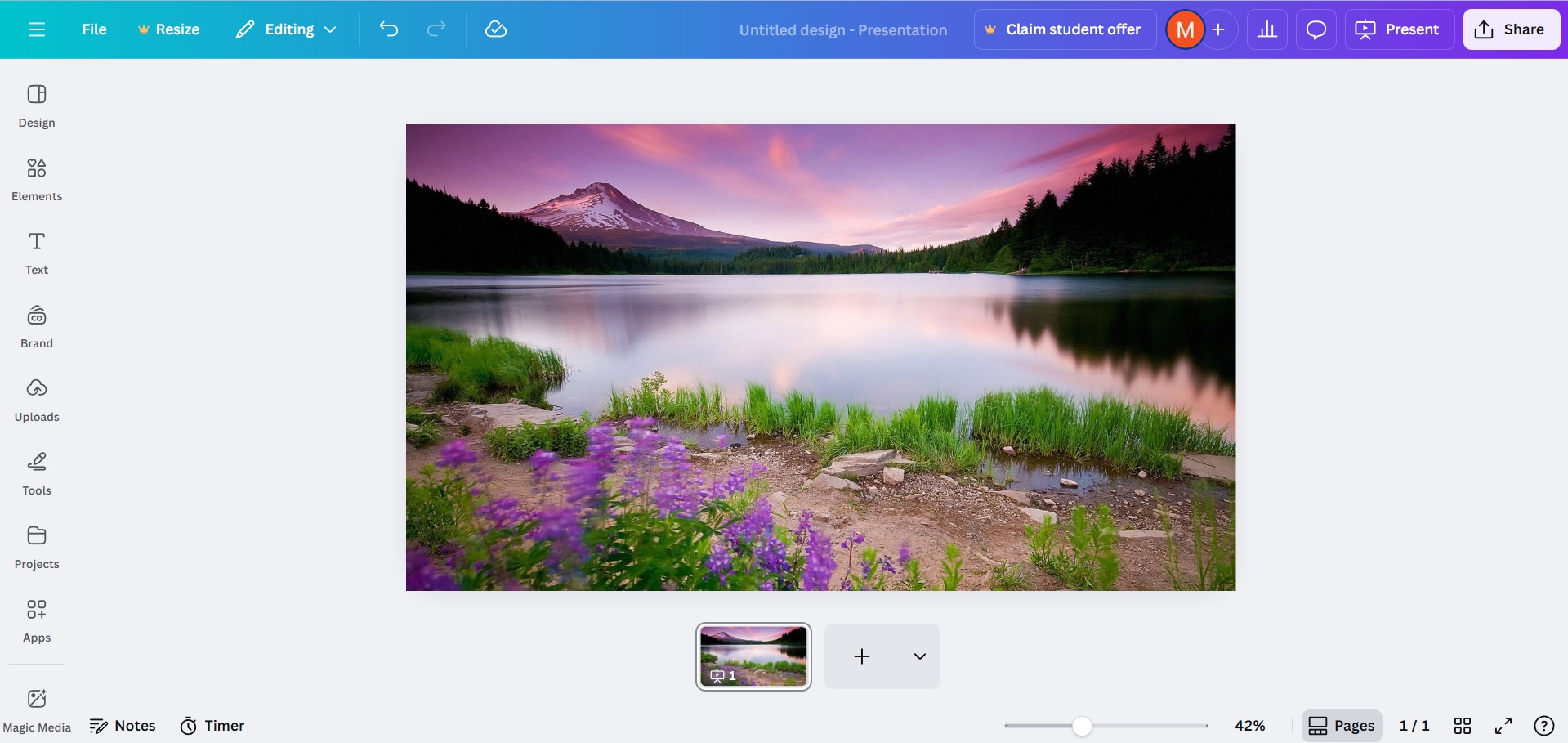Start the presentation with Present

(x=1399, y=29)
